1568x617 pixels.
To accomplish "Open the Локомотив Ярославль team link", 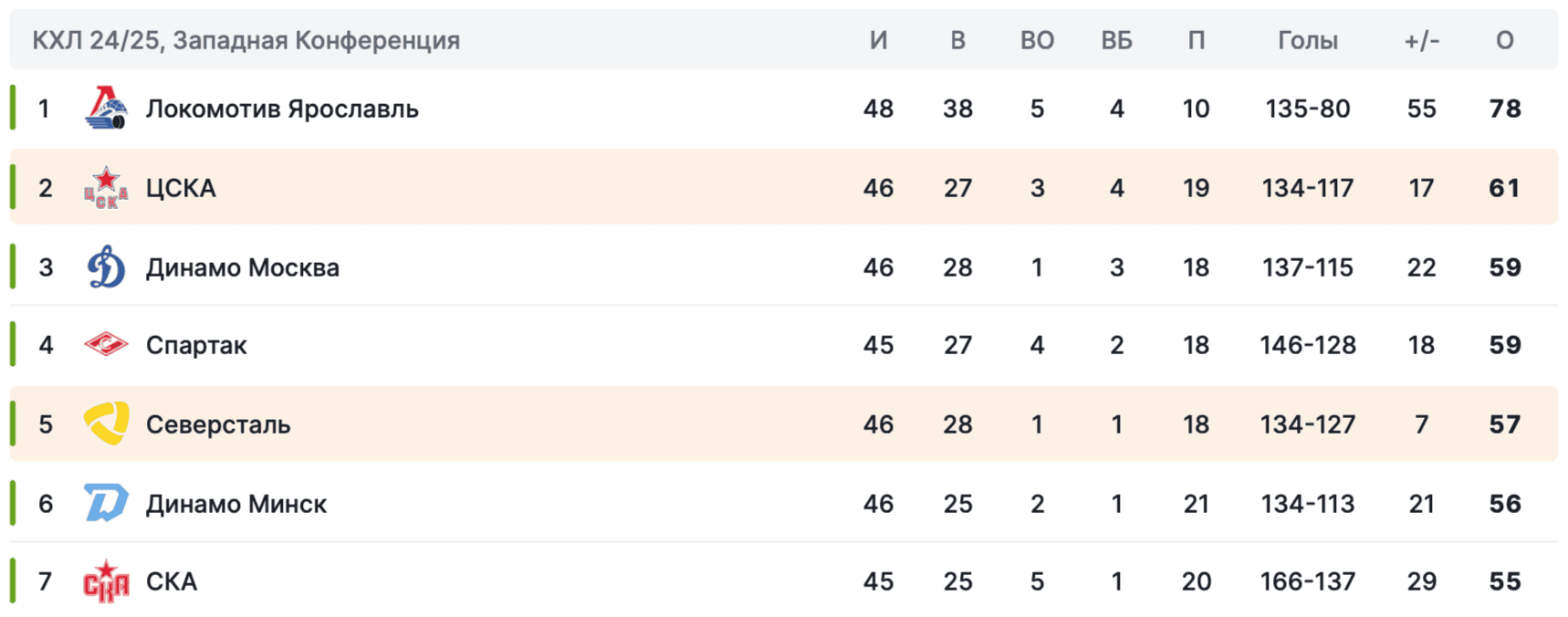I will (282, 109).
